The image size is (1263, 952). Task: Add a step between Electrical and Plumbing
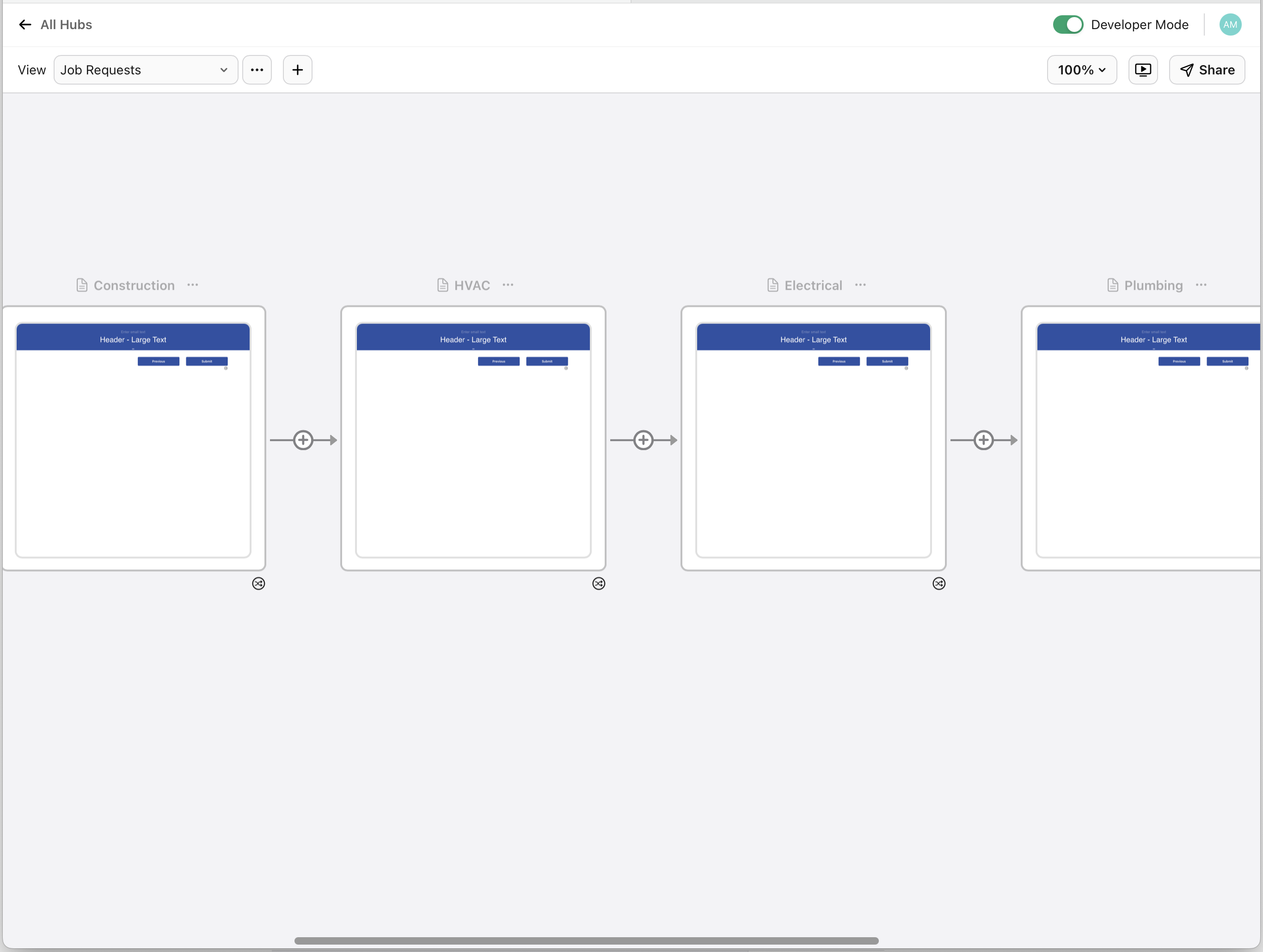pos(984,439)
